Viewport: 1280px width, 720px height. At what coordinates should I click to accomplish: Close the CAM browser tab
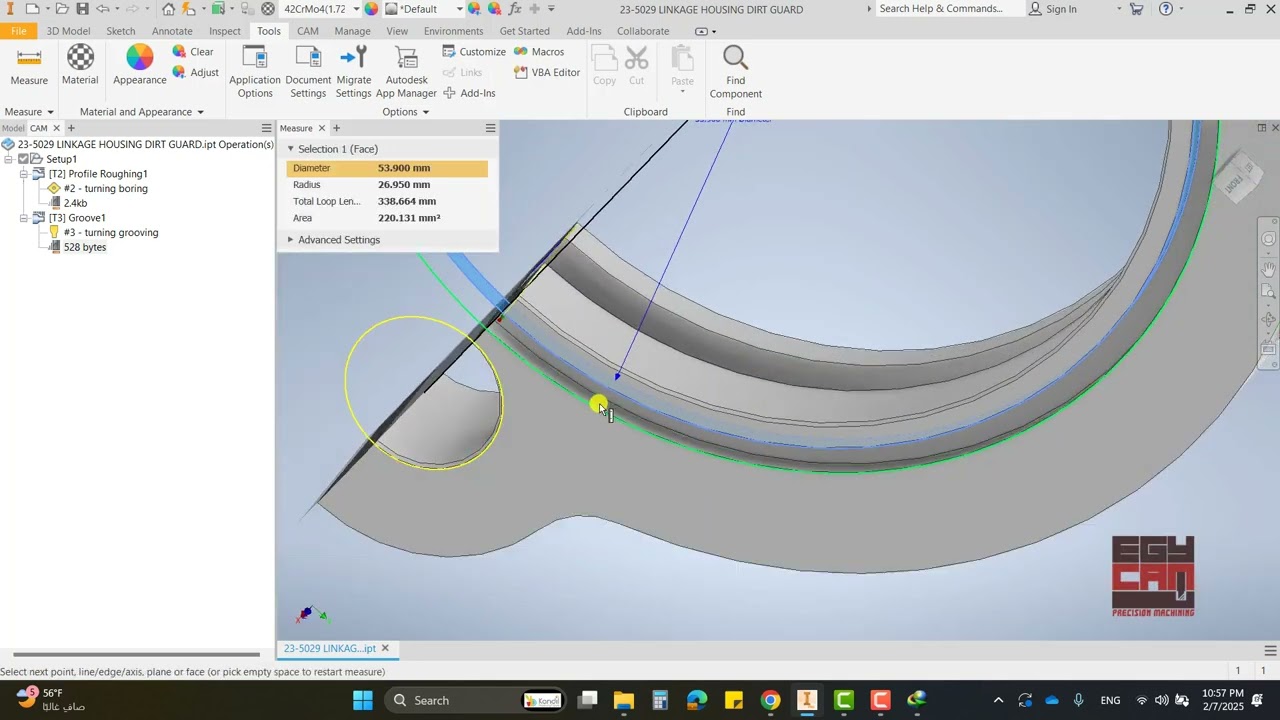(x=56, y=128)
